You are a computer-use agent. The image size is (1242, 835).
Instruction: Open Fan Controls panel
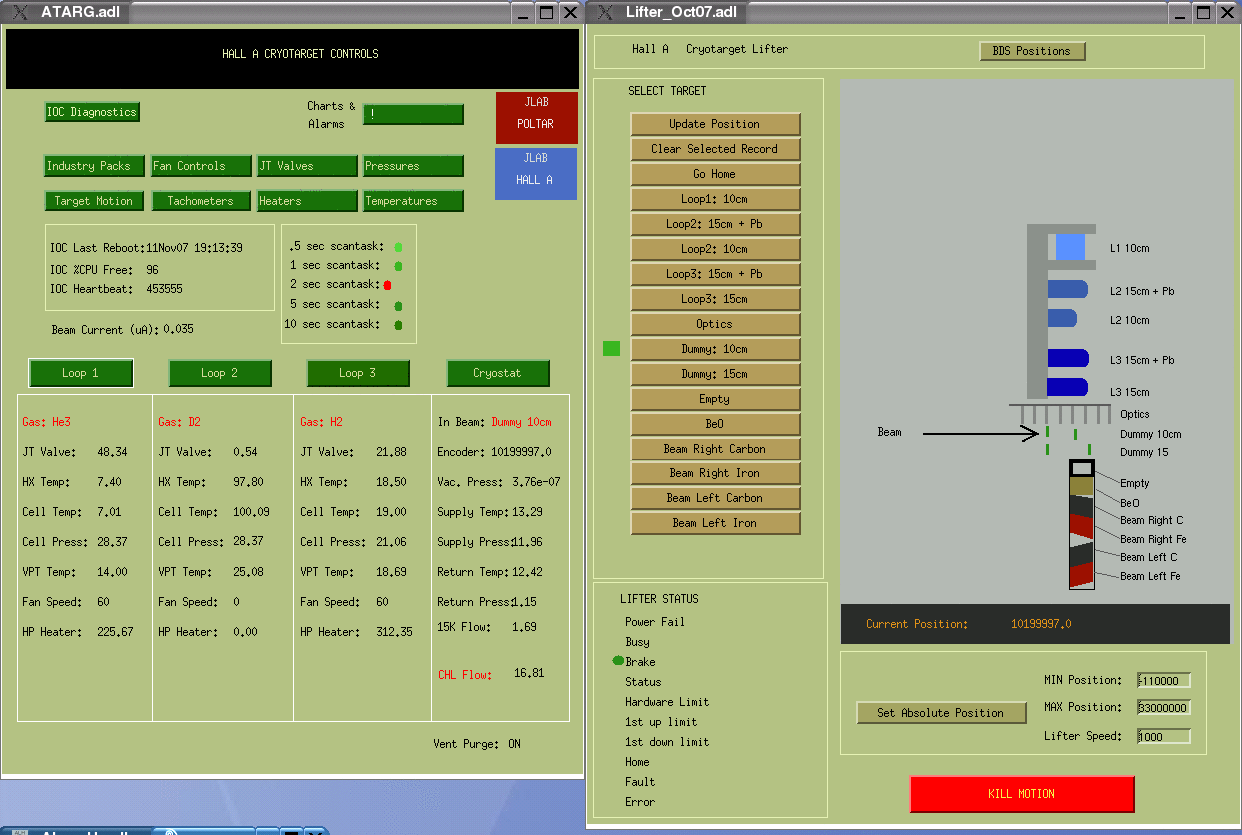pyautogui.click(x=200, y=166)
